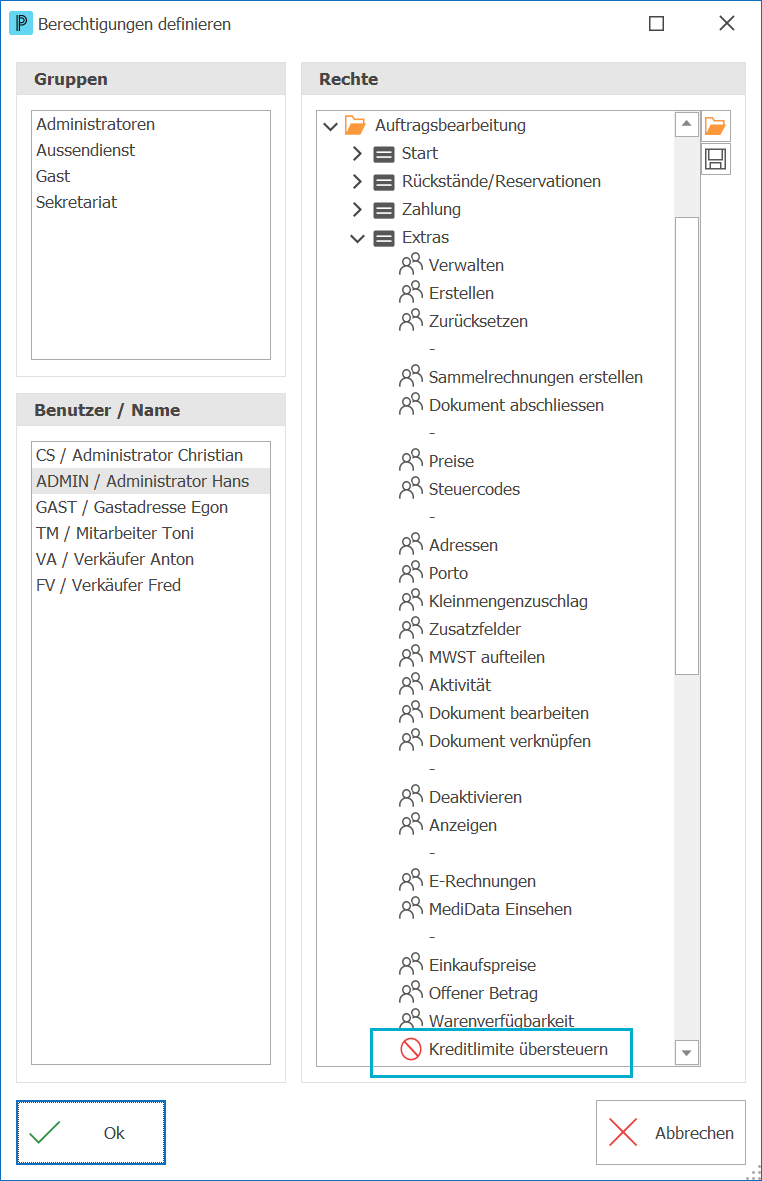
Task: Select user GAST / Gastadresse Egon
Action: pyautogui.click(x=151, y=507)
